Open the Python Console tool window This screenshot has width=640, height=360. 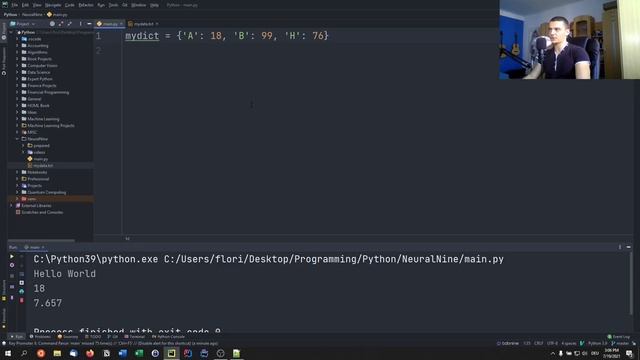click(x=168, y=337)
